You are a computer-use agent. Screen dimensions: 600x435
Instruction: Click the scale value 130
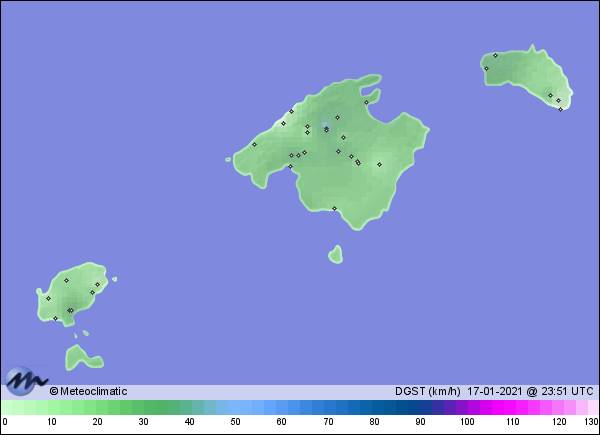pos(591,422)
